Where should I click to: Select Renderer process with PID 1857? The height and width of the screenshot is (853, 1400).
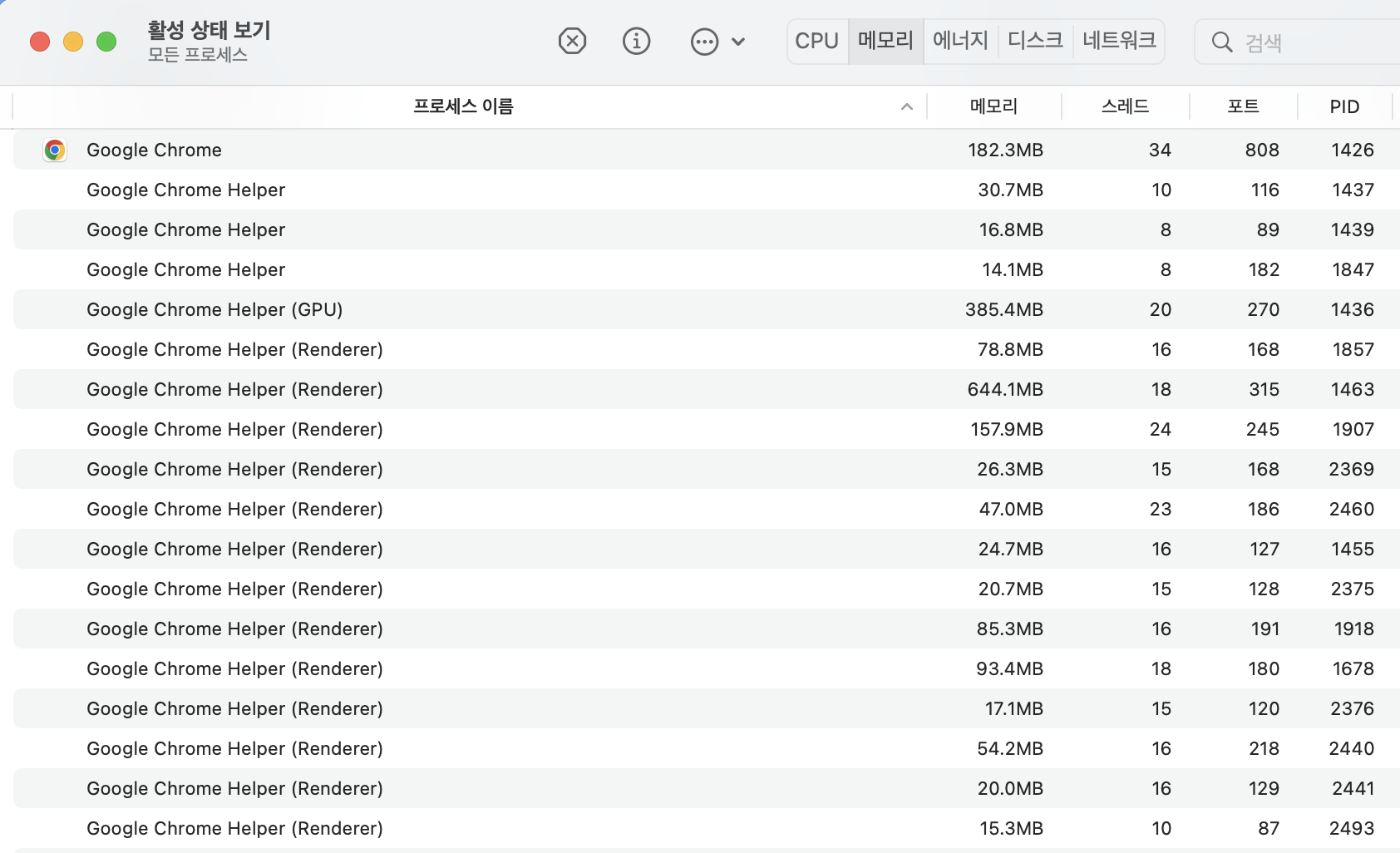click(707, 349)
